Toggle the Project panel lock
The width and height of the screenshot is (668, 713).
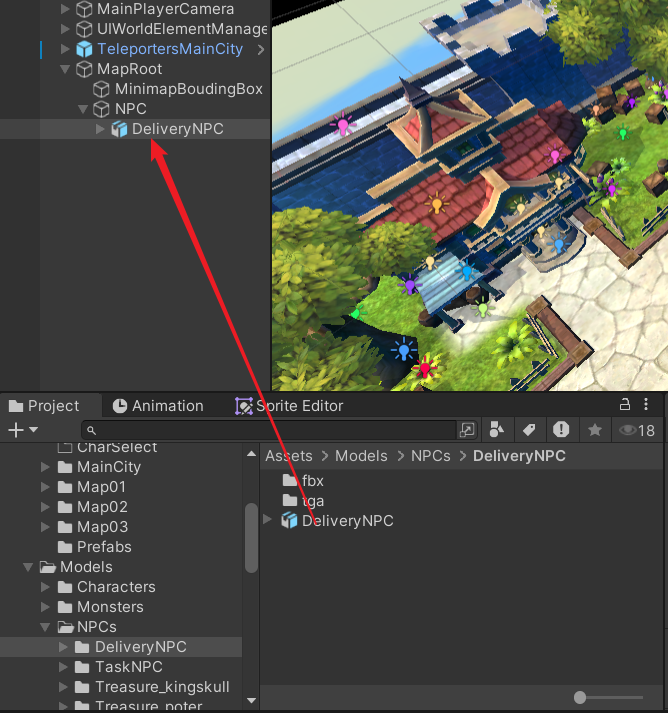pos(625,405)
